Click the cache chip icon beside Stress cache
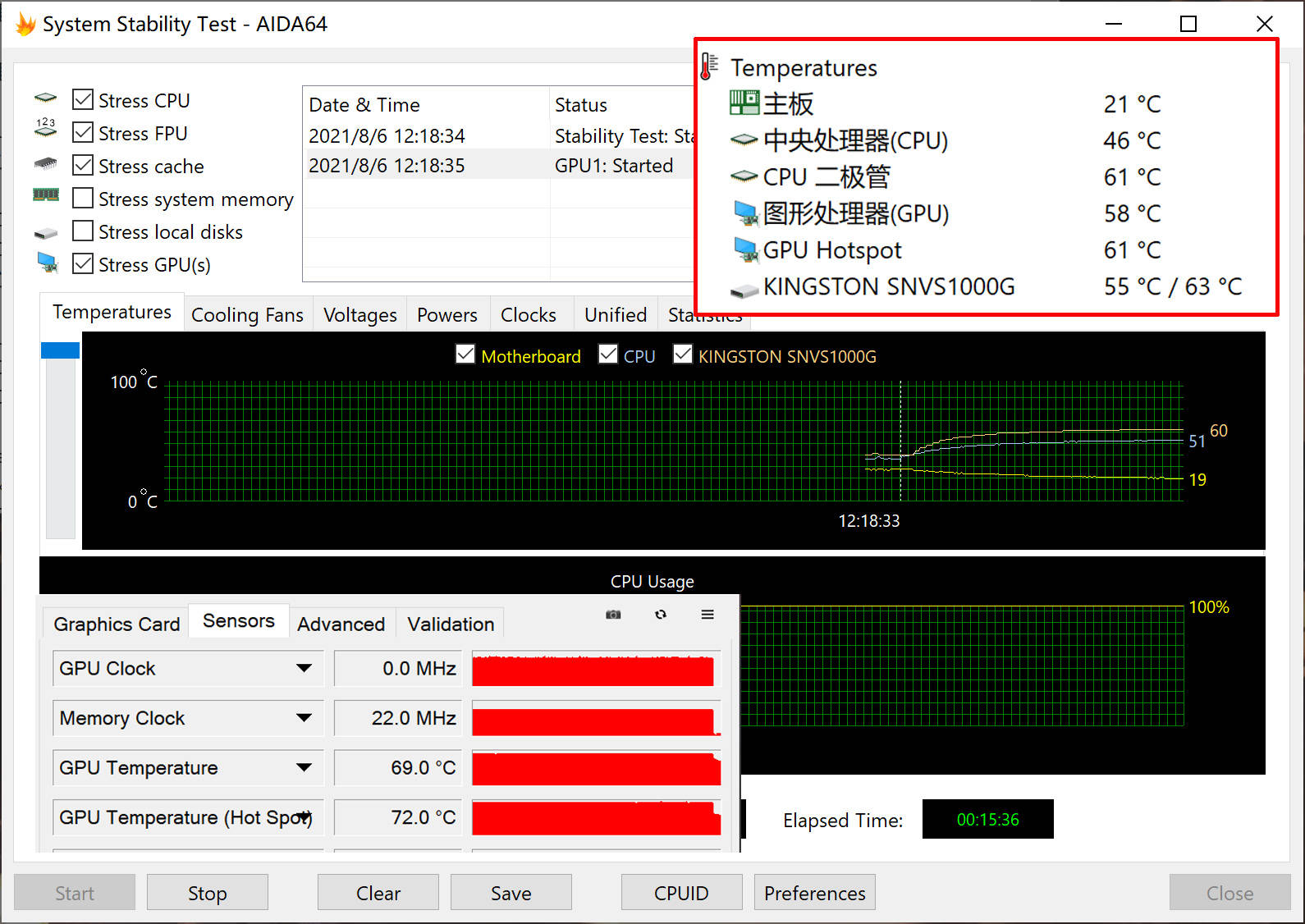Viewport: 1305px width, 924px height. [x=46, y=163]
